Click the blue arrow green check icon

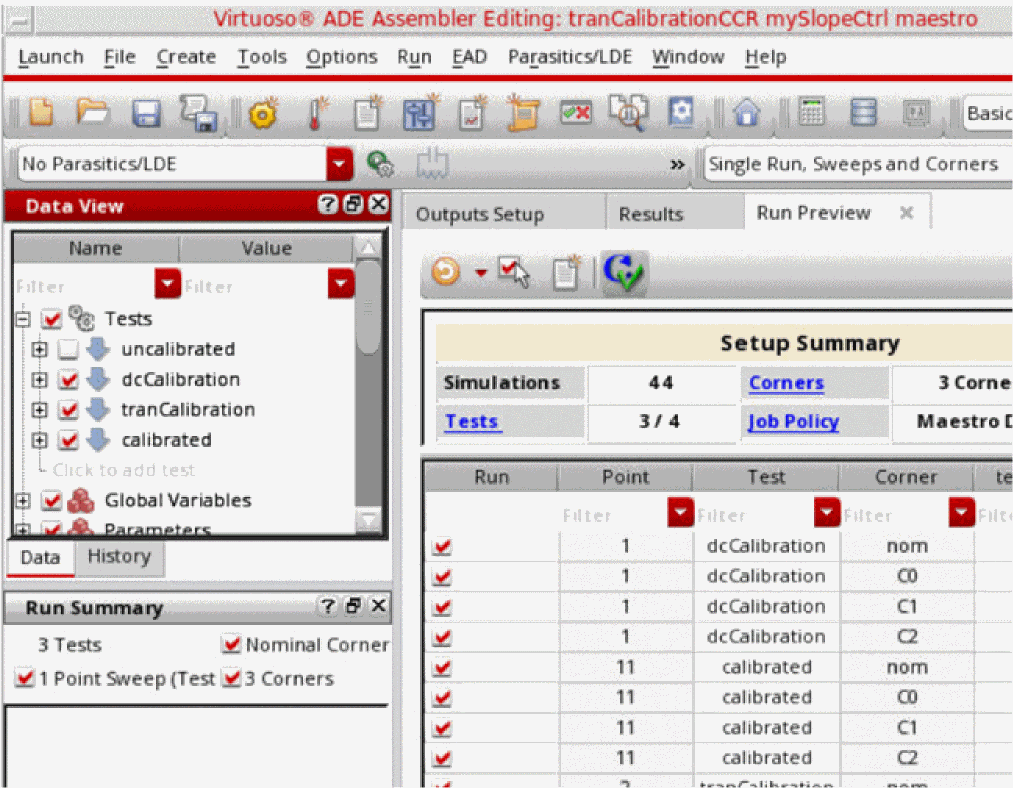[x=625, y=272]
